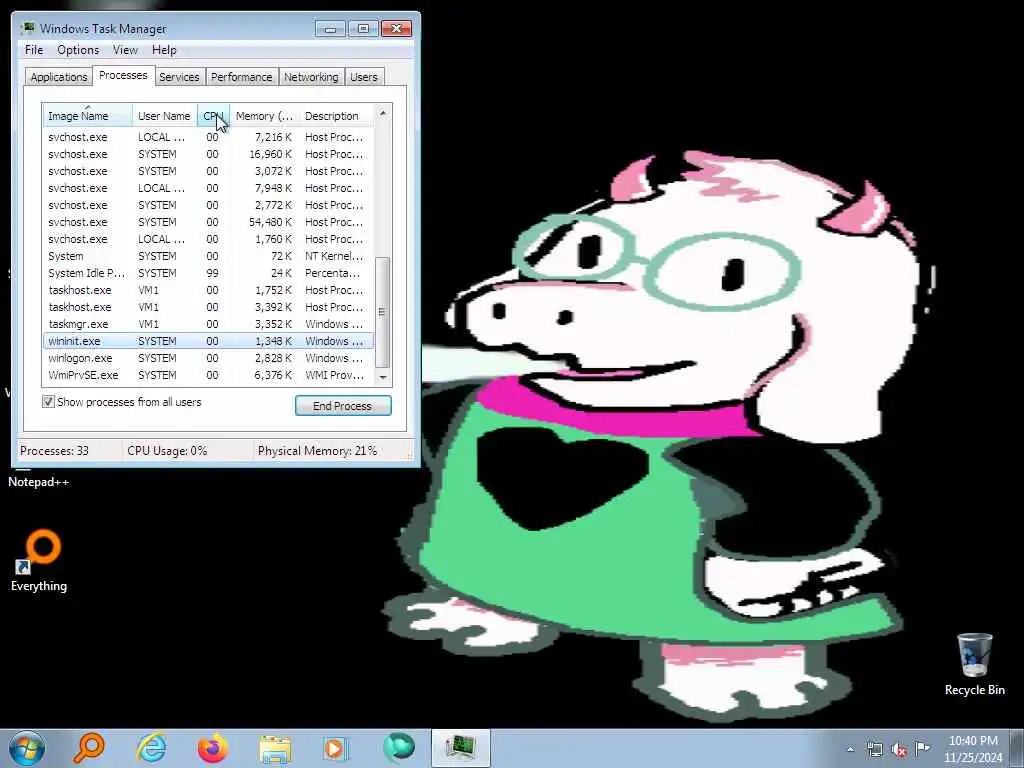Click Physical Memory: 21% status entry
This screenshot has width=1024, height=768.
click(x=317, y=451)
